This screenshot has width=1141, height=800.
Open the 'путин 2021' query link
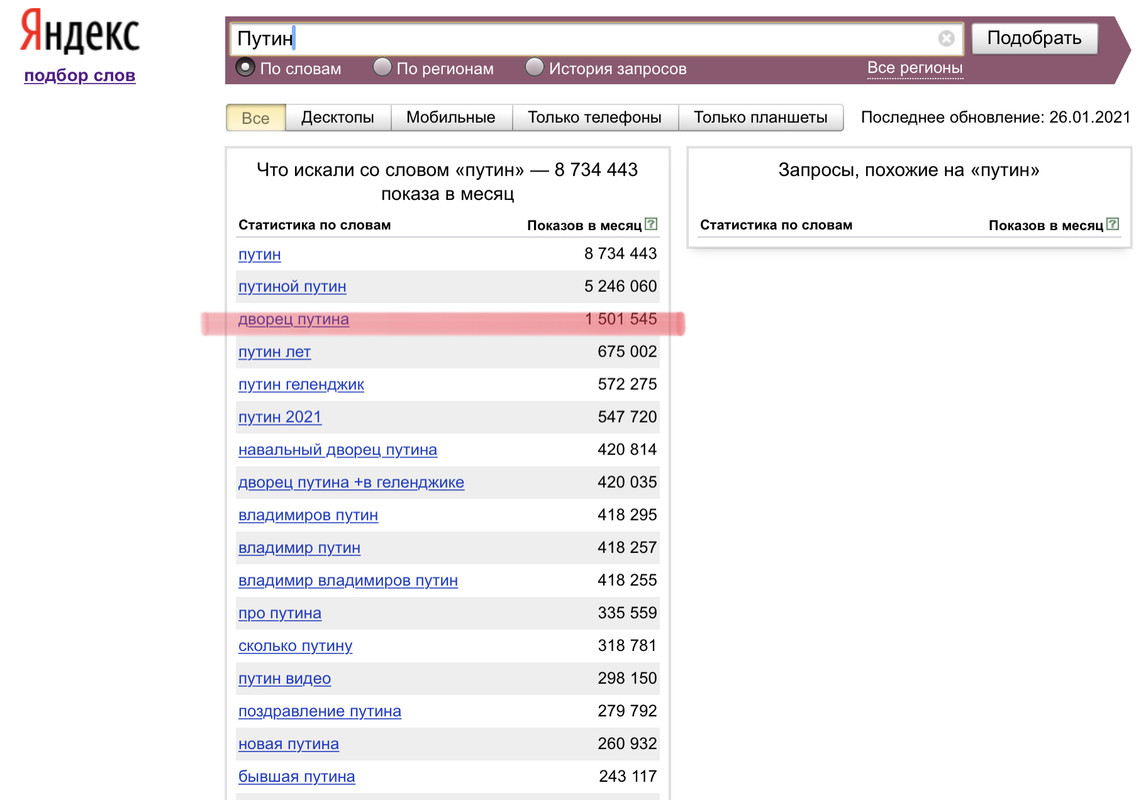pos(280,417)
